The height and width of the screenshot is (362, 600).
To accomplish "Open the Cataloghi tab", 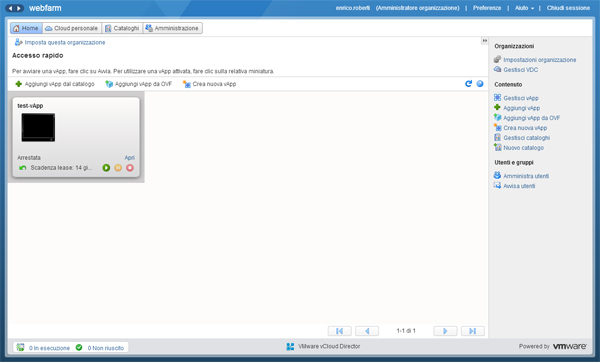I will (122, 28).
